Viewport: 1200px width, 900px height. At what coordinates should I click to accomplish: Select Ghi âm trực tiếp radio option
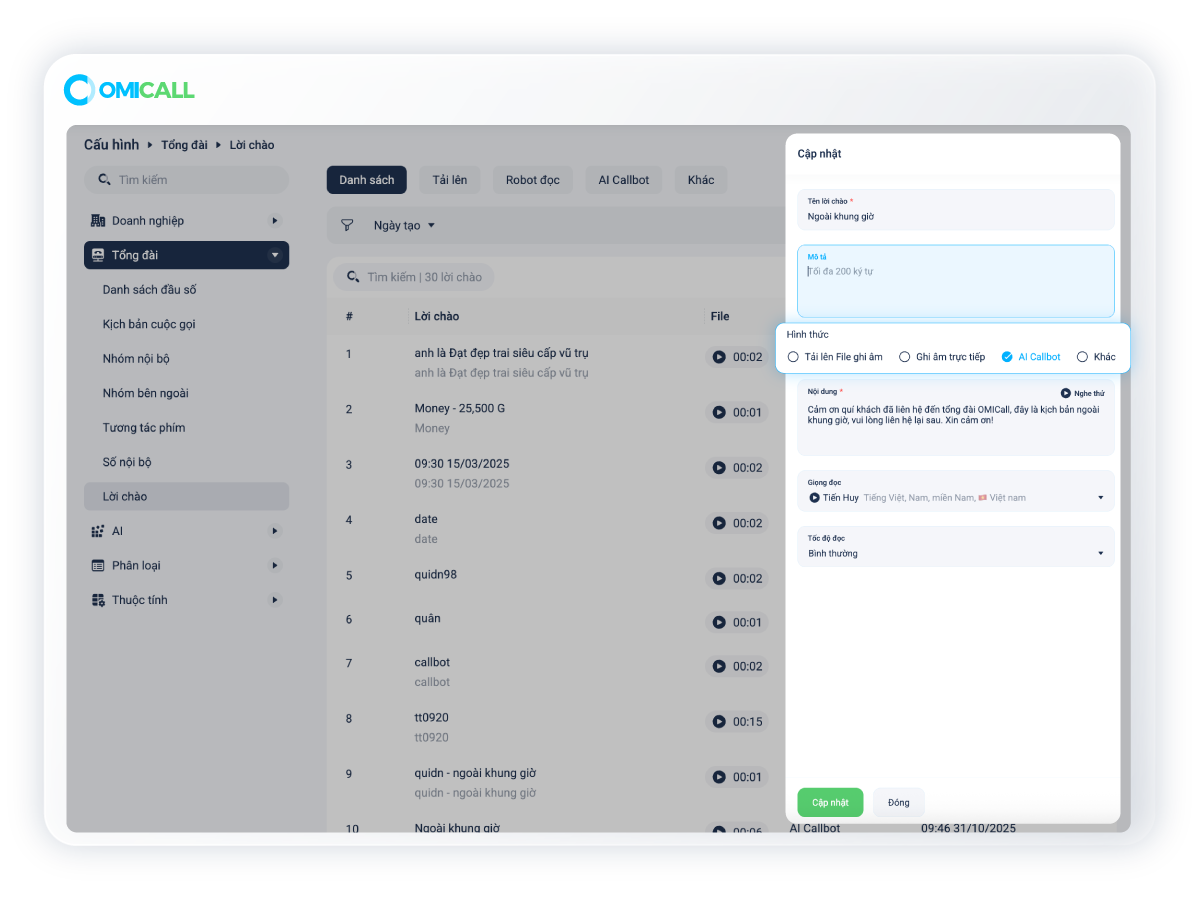click(905, 357)
